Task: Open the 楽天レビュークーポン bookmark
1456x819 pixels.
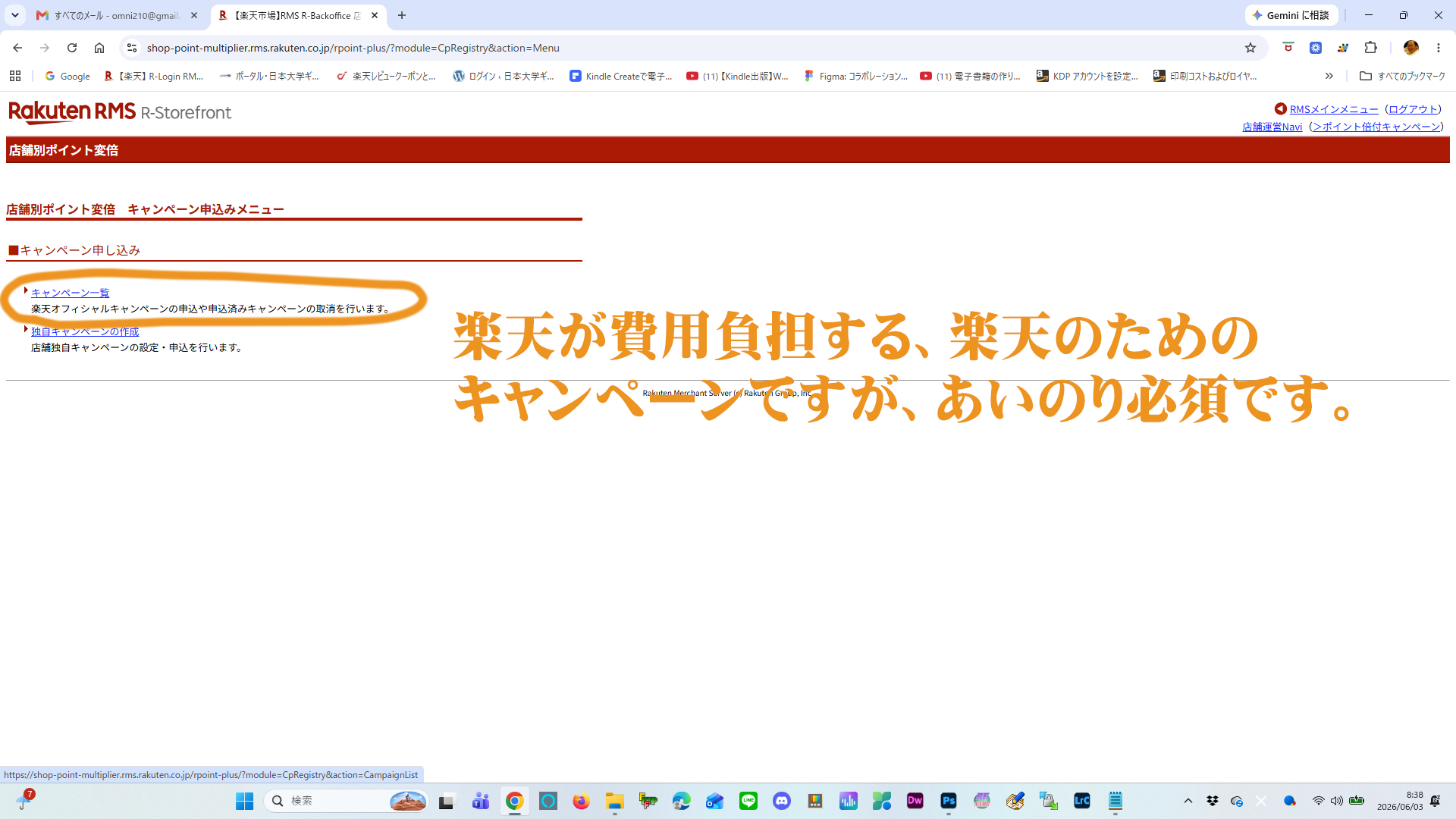Action: [387, 76]
